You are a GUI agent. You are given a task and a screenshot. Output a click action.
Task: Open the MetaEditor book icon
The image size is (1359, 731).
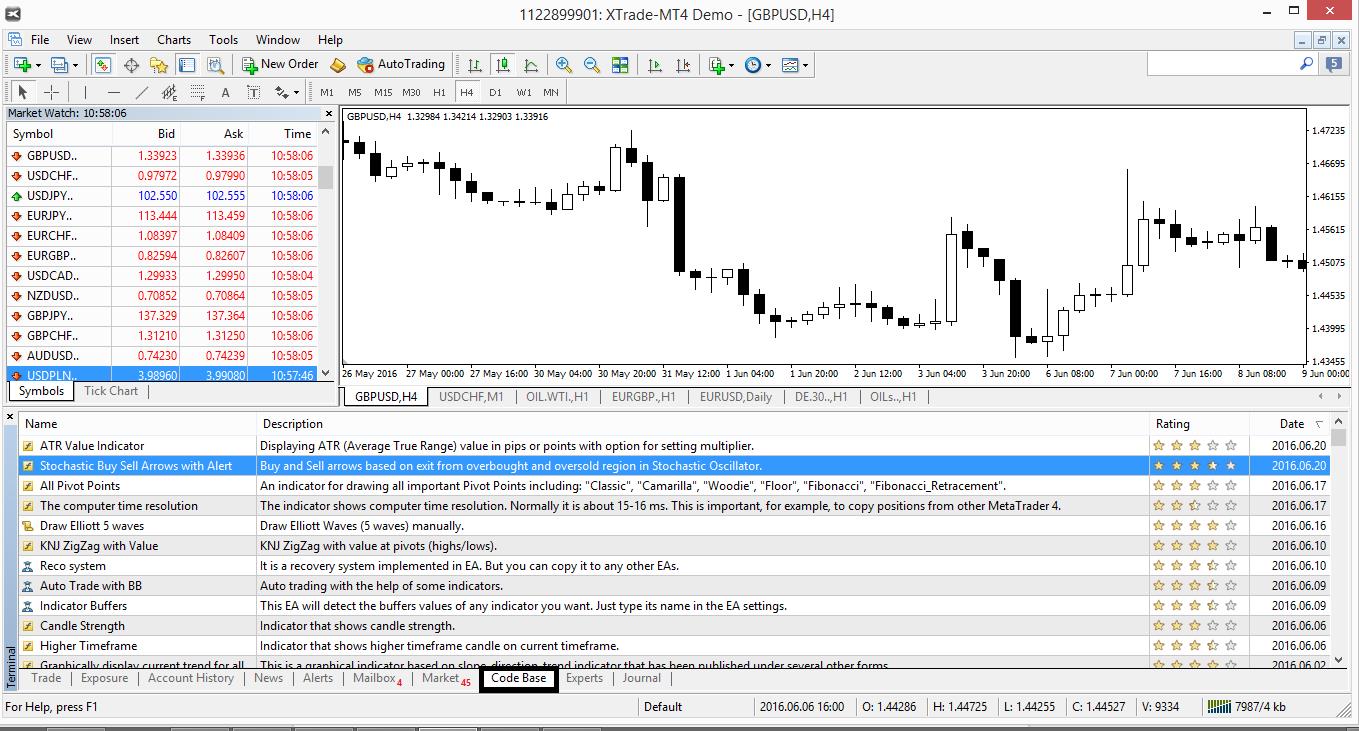click(338, 65)
